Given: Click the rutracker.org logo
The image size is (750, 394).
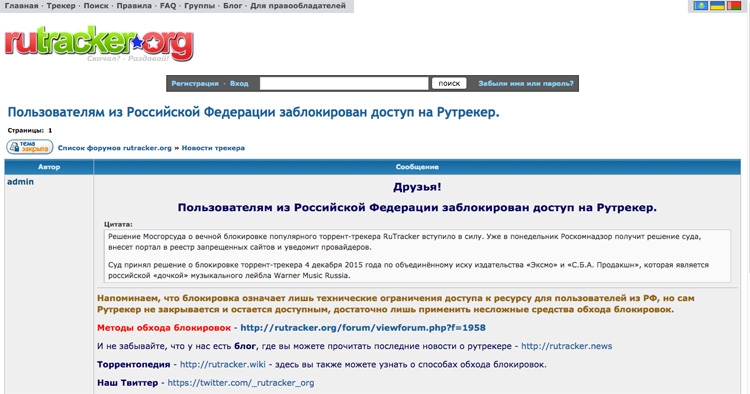Looking at the screenshot, I should 99,44.
